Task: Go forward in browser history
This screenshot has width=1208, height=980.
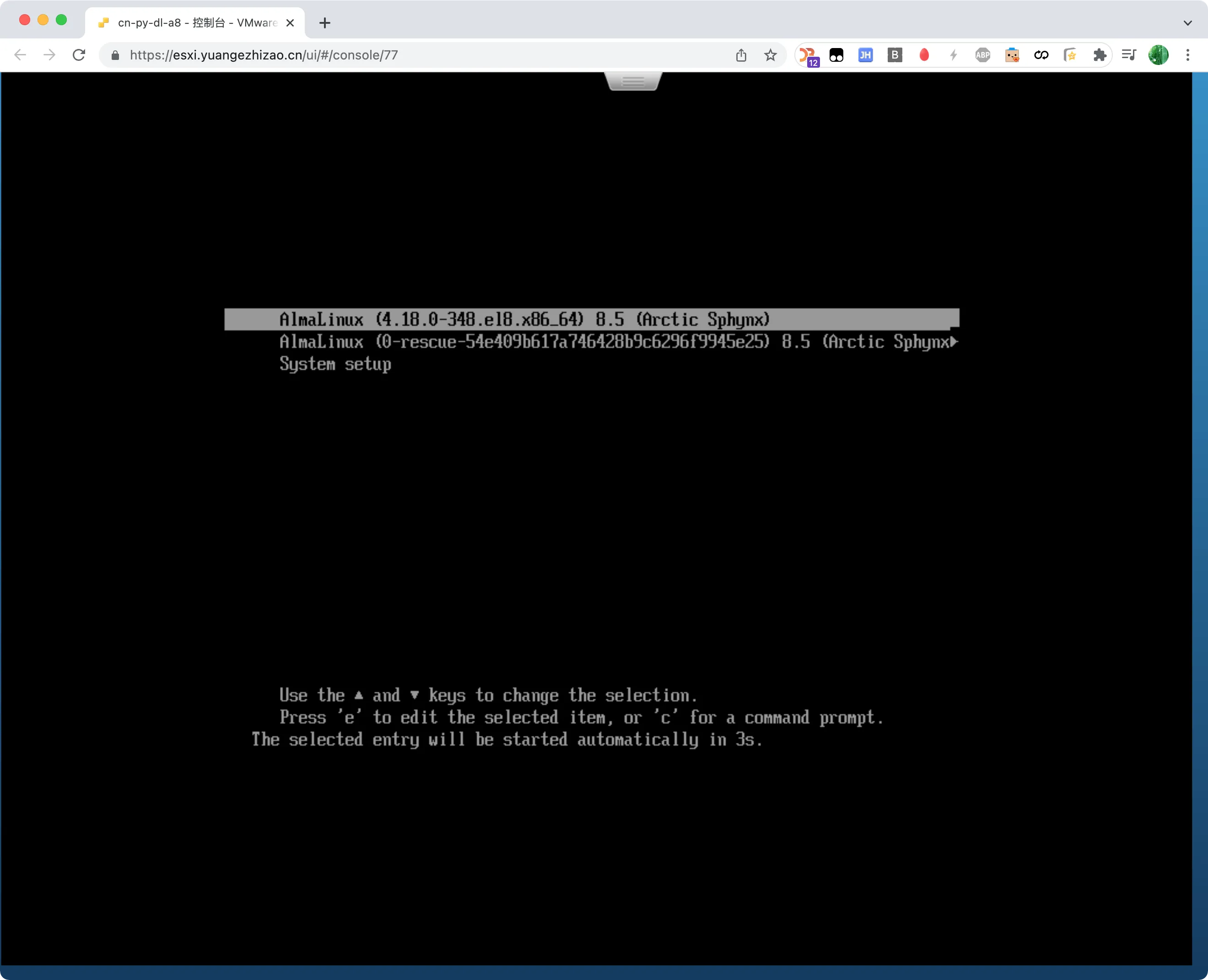Action: (x=50, y=55)
